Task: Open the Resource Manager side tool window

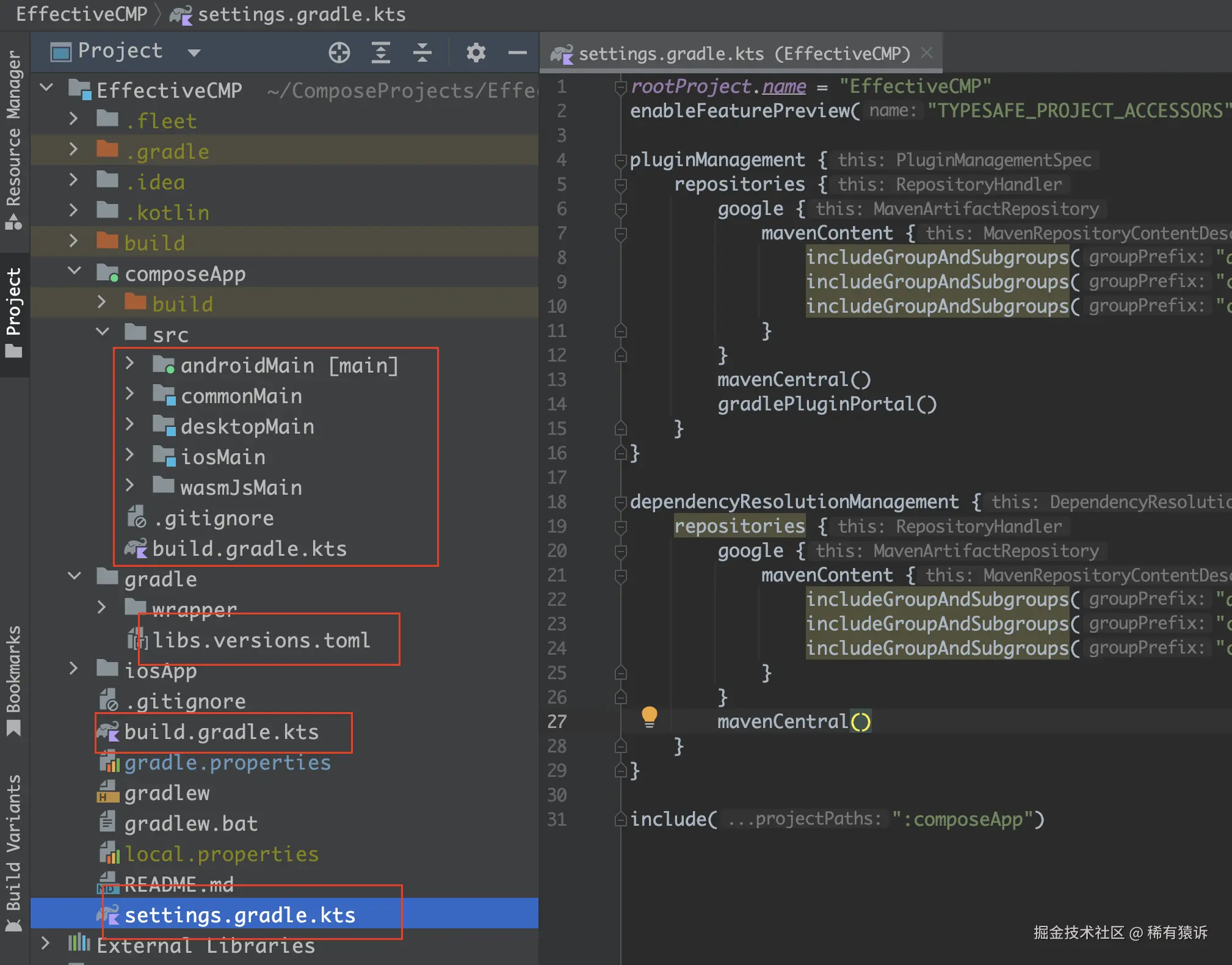Action: click(13, 139)
